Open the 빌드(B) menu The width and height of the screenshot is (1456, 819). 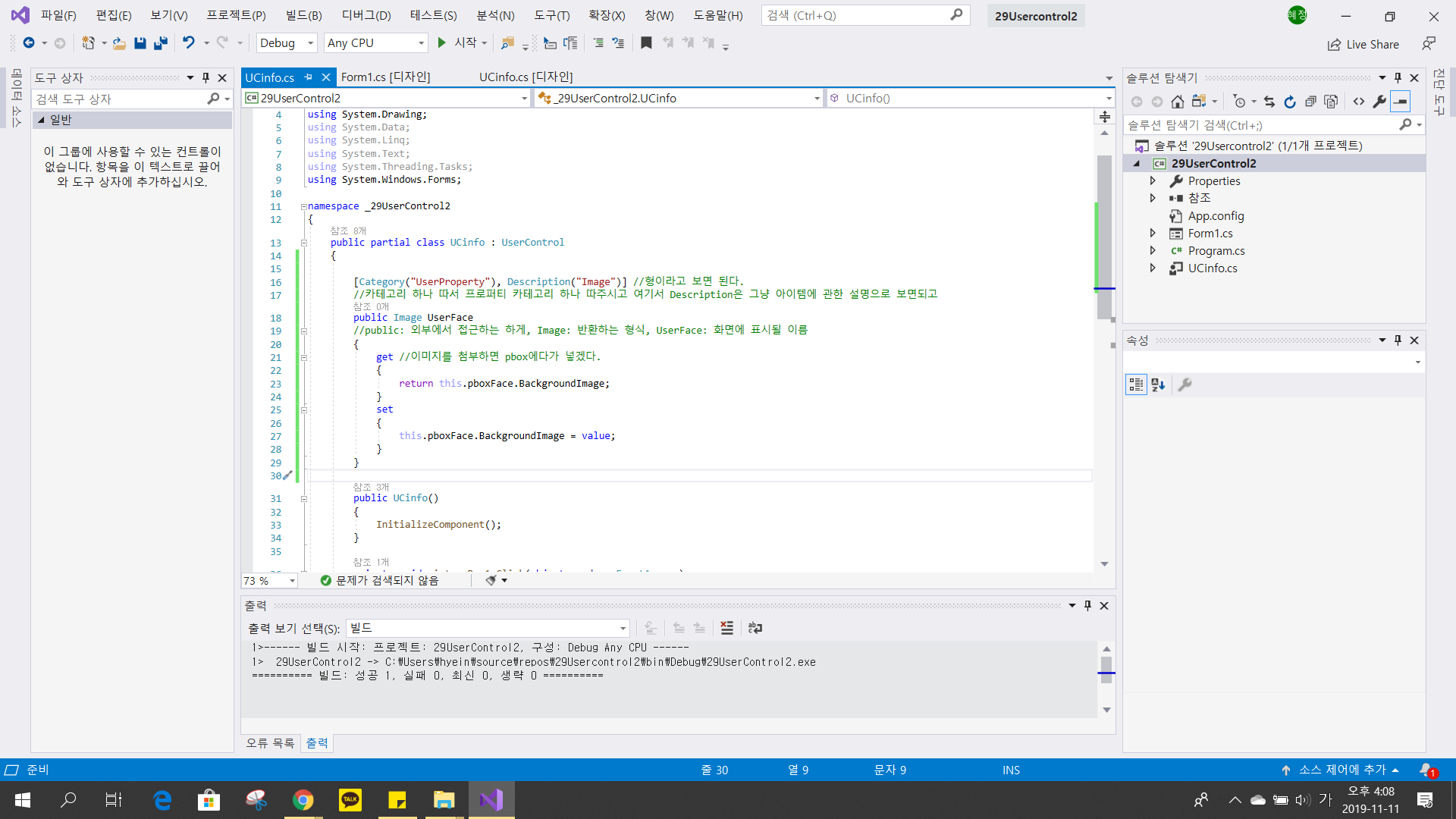pyautogui.click(x=303, y=15)
